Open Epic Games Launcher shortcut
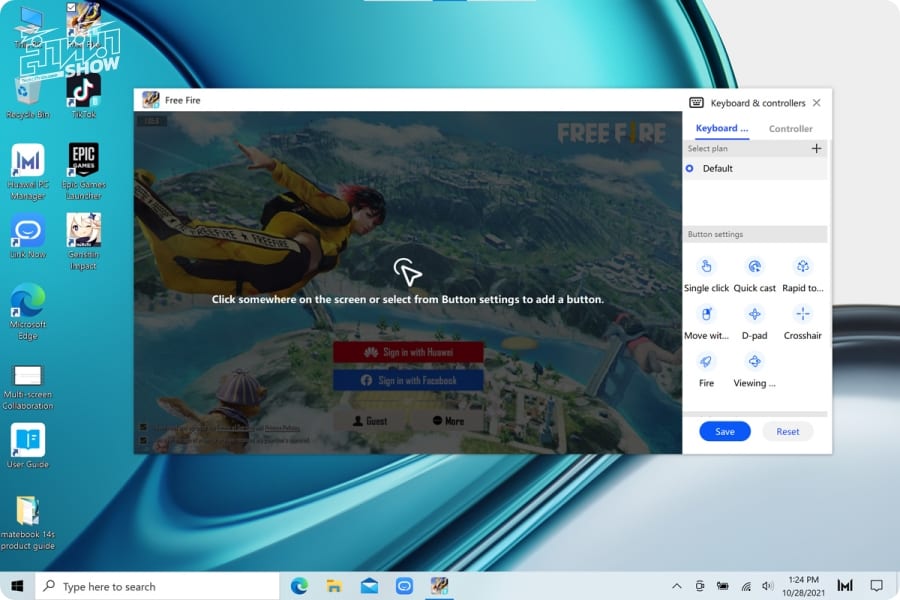Viewport: 900px width, 600px height. [x=84, y=172]
